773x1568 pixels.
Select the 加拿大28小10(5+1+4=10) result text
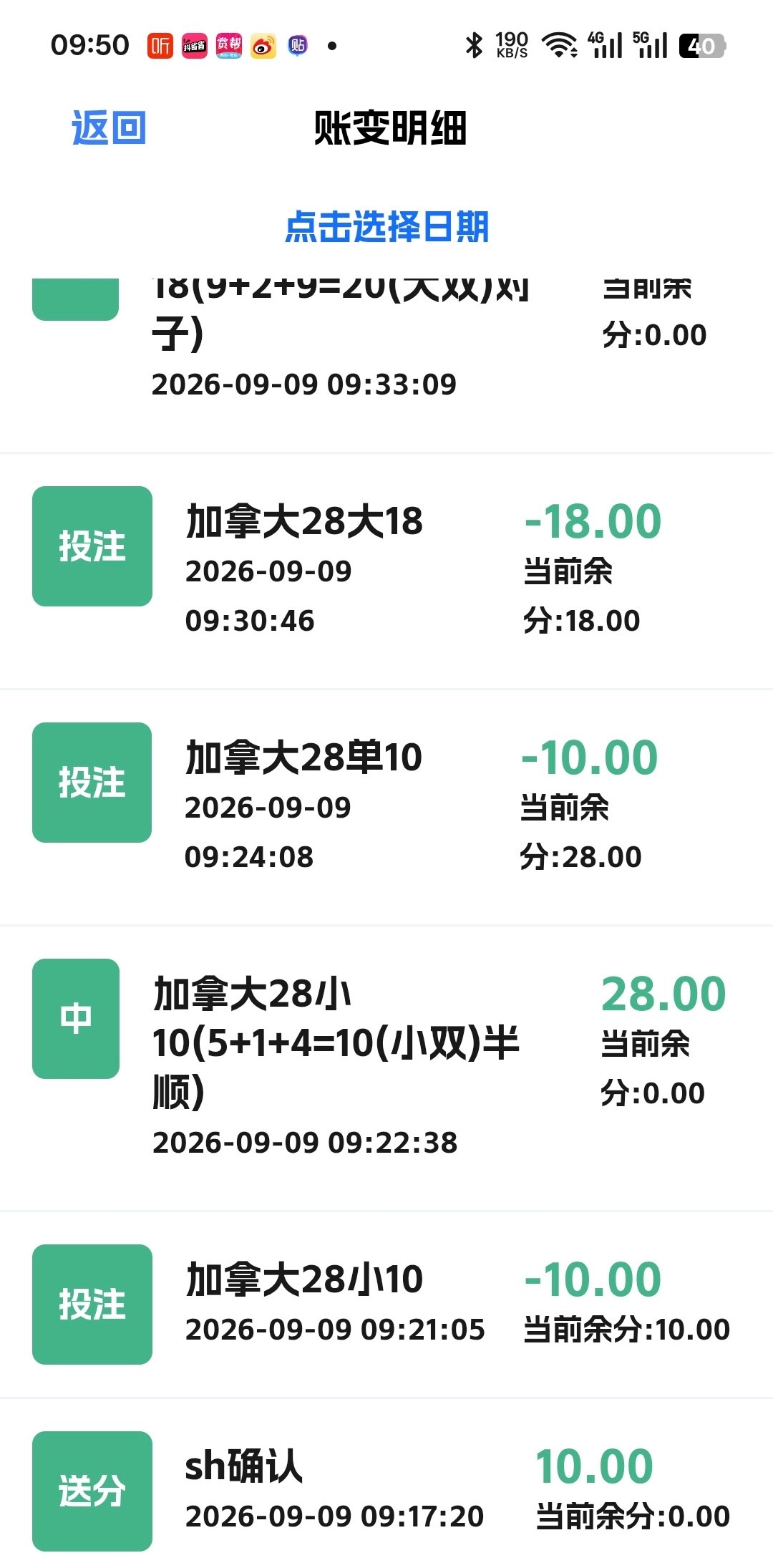pos(336,1042)
